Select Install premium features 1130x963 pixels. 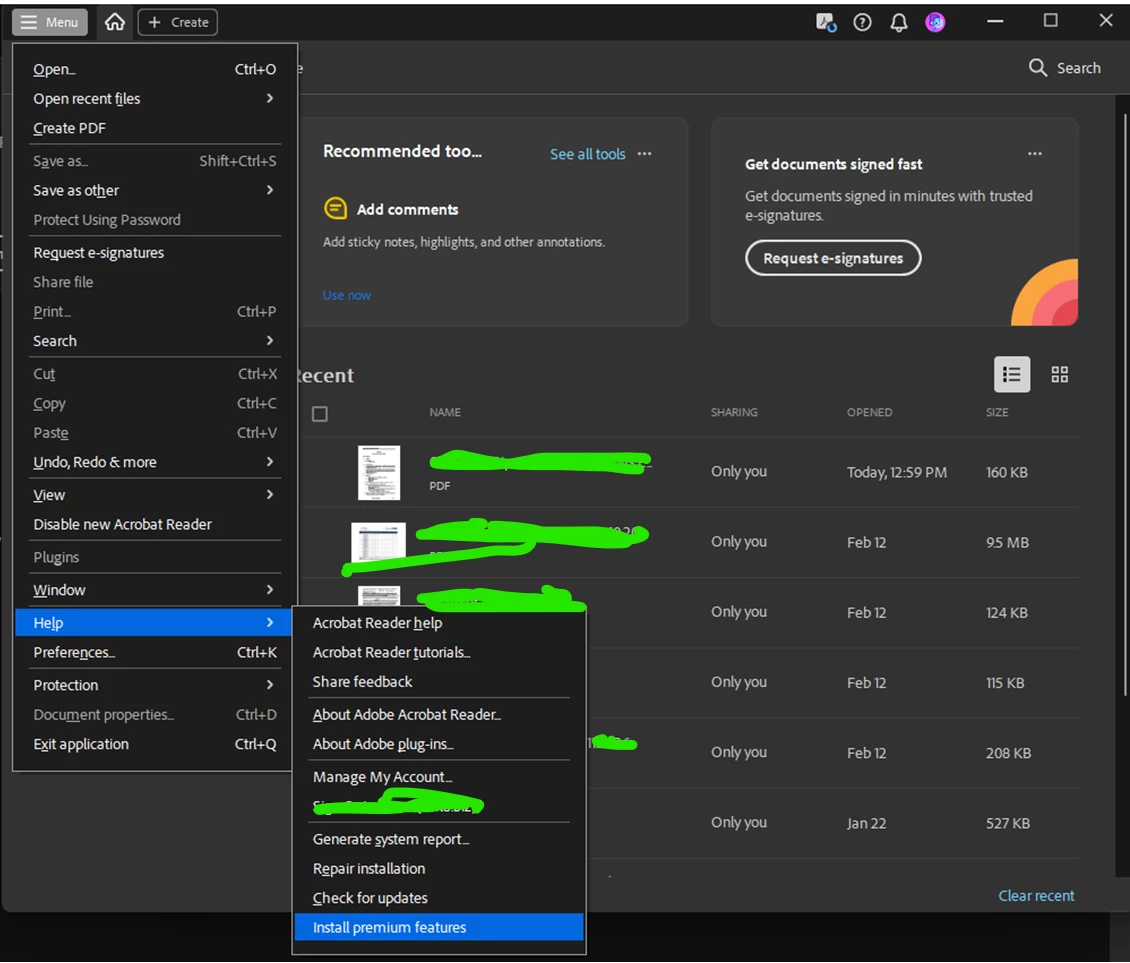coord(439,928)
